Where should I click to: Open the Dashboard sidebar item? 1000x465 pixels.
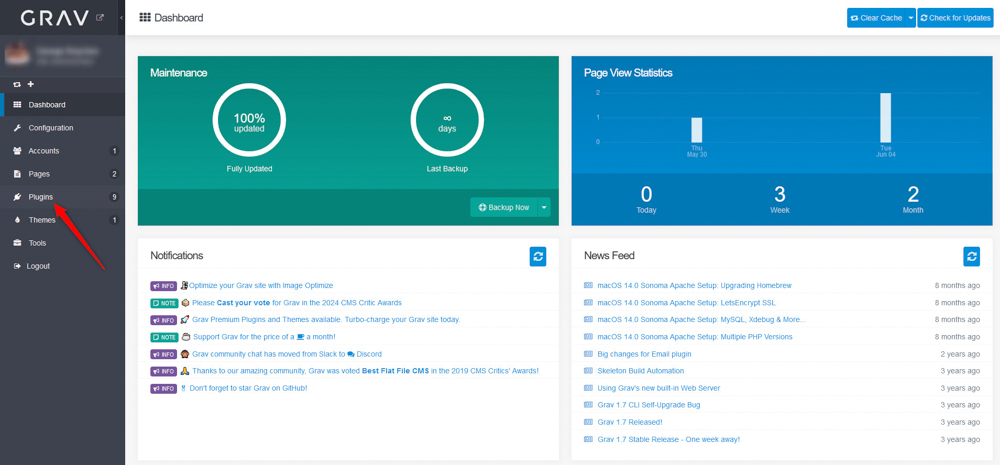(x=62, y=105)
